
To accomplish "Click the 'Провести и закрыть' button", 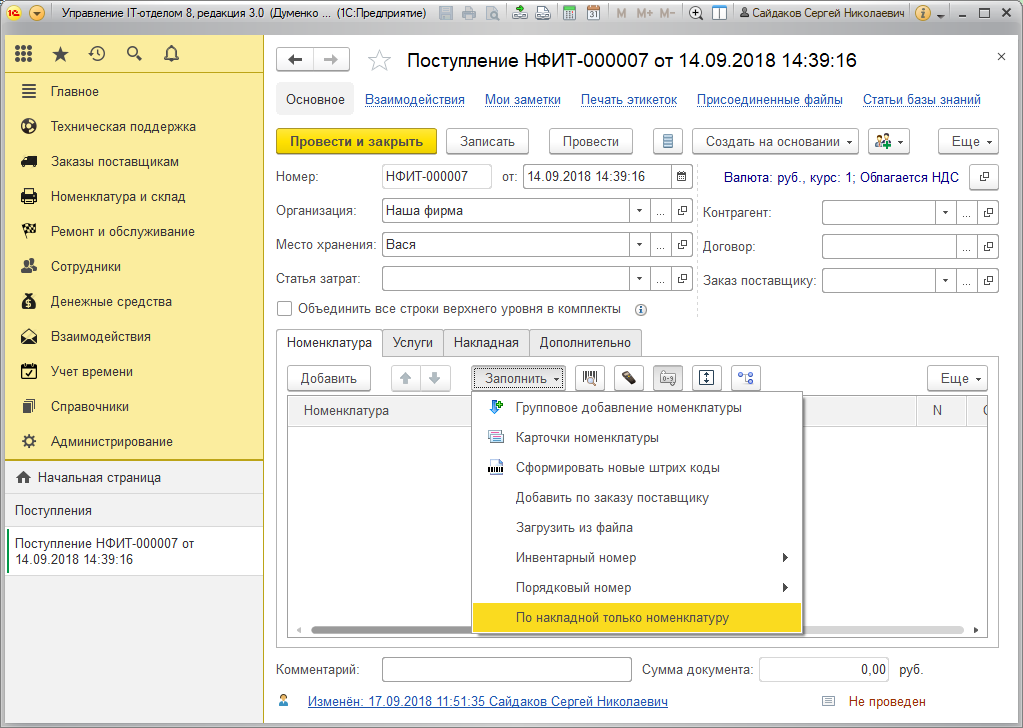I will 356,142.
